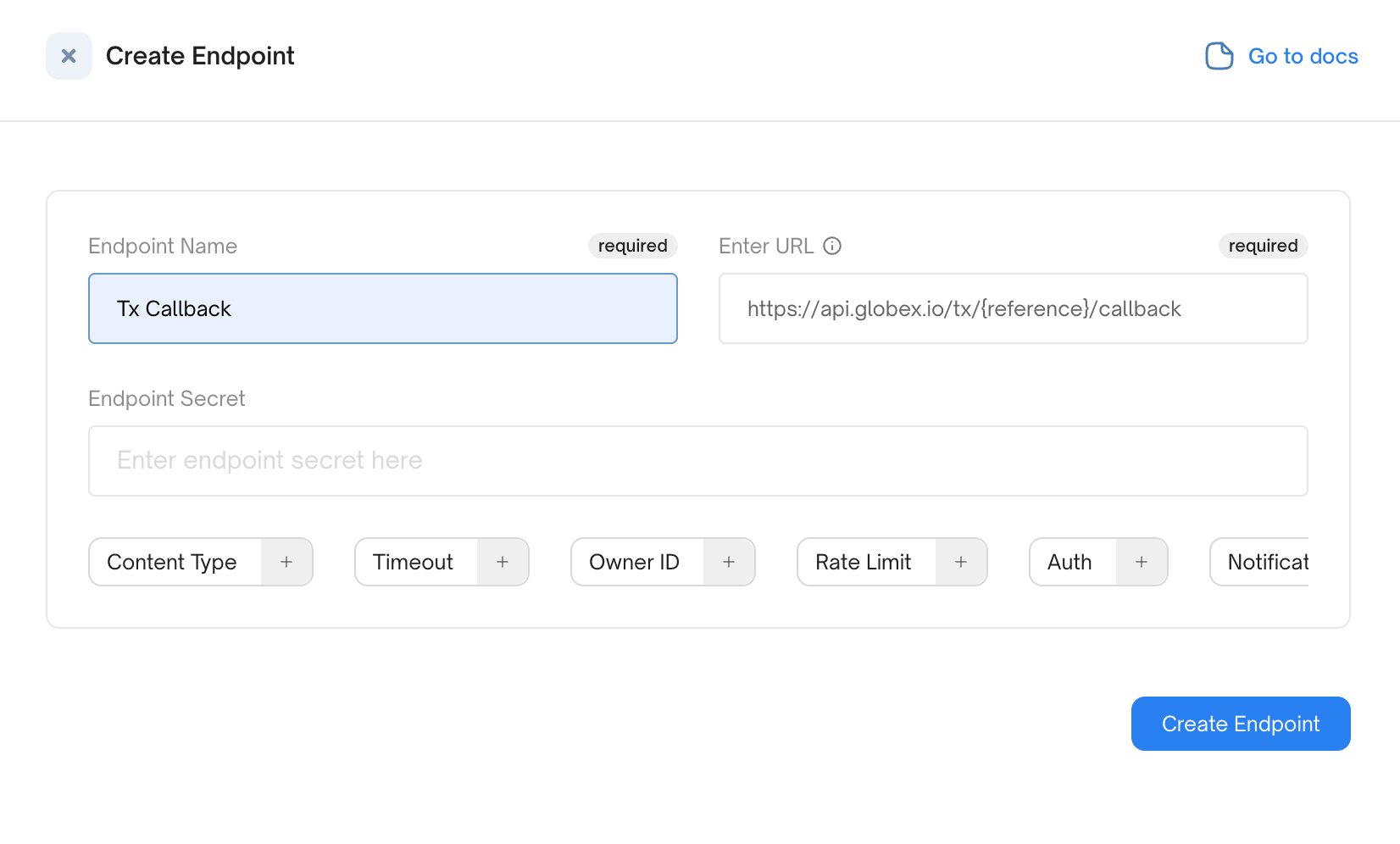
Task: Click the Enter URL field label
Action: point(766,246)
